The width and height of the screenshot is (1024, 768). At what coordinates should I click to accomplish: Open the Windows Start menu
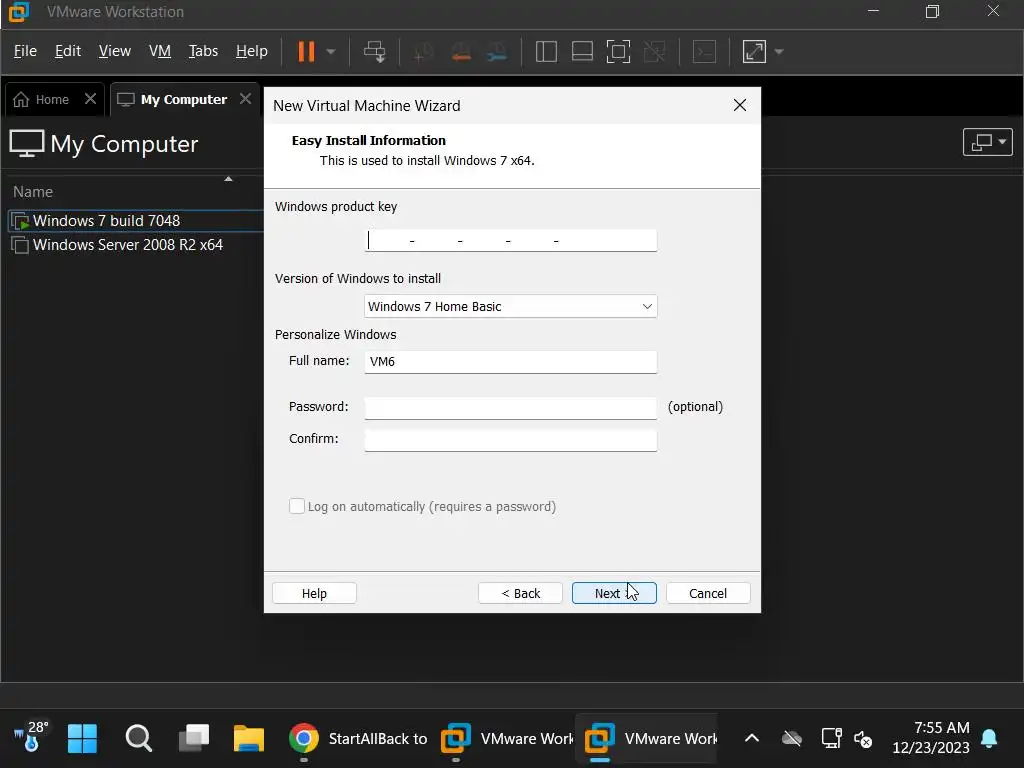pyautogui.click(x=82, y=739)
